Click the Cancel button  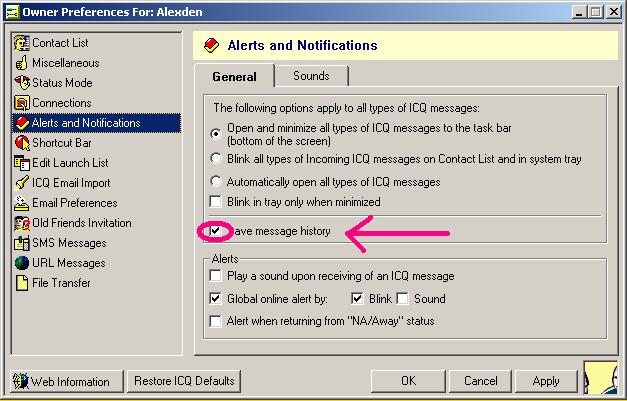click(480, 381)
